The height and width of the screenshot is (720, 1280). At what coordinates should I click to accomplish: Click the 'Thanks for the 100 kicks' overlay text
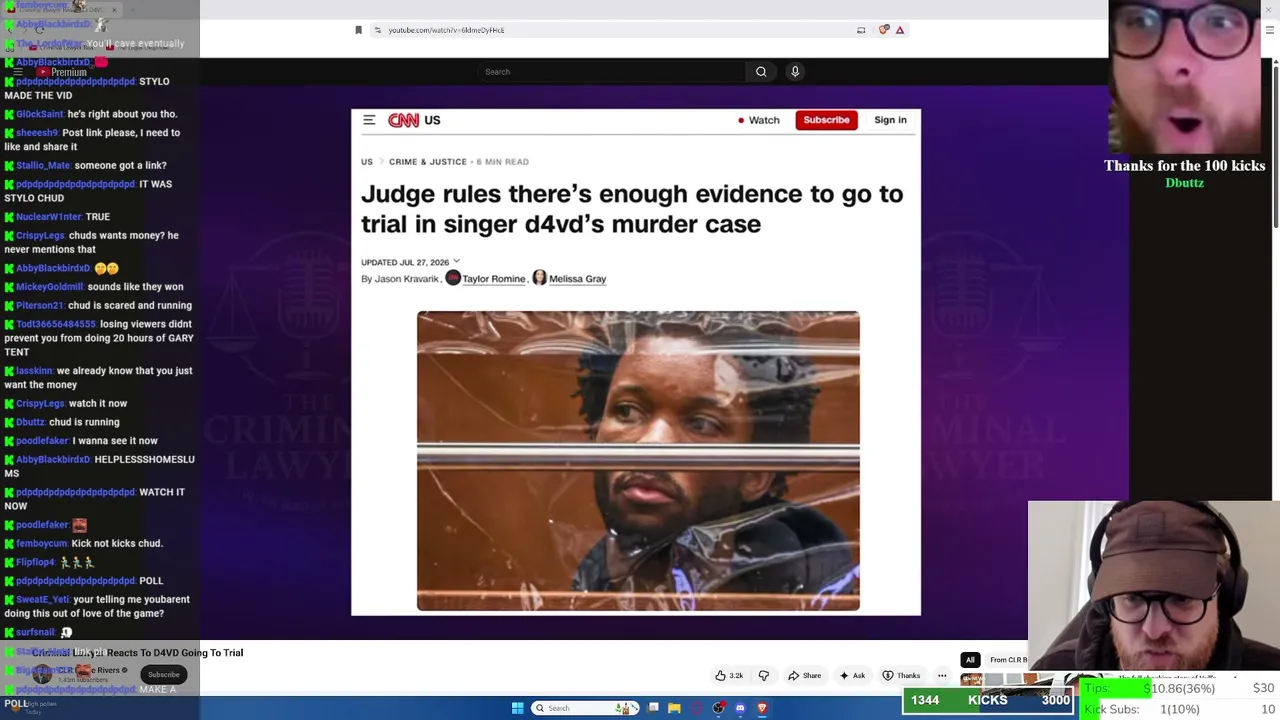click(1184, 166)
